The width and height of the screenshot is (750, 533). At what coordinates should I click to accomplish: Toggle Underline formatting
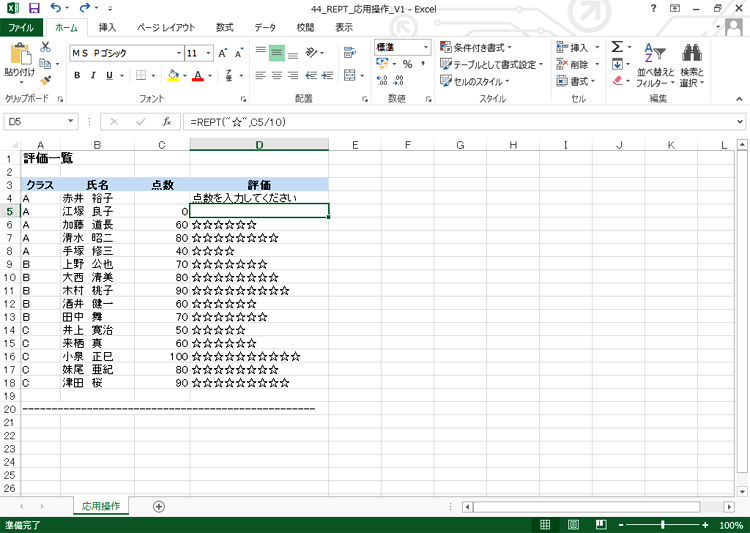110,75
